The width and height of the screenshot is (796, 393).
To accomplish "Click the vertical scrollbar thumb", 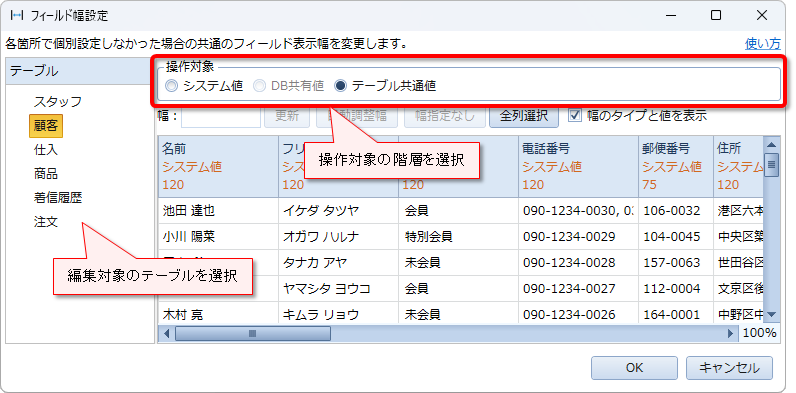I will click(772, 164).
